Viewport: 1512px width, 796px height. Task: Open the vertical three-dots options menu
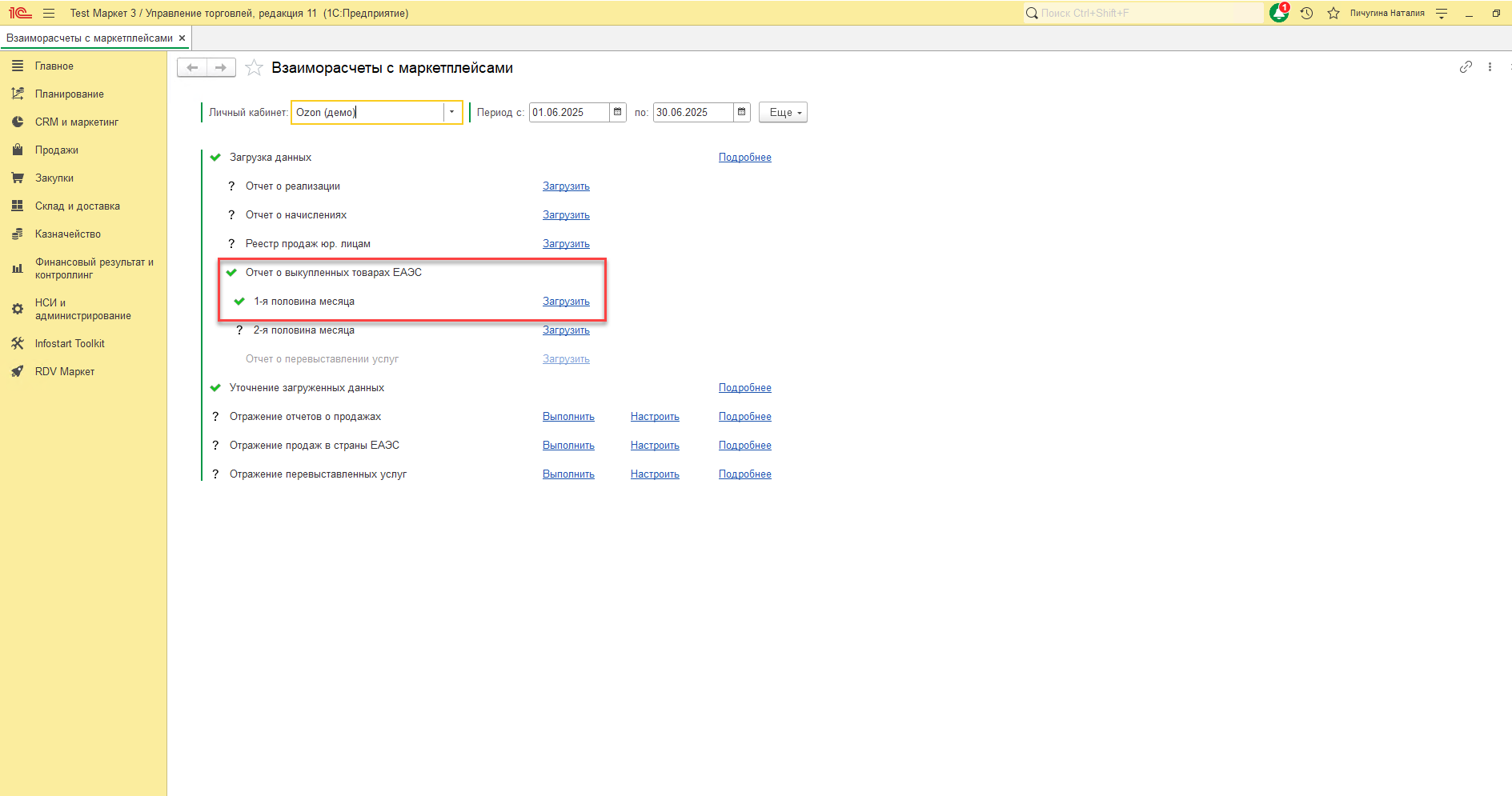tap(1490, 67)
